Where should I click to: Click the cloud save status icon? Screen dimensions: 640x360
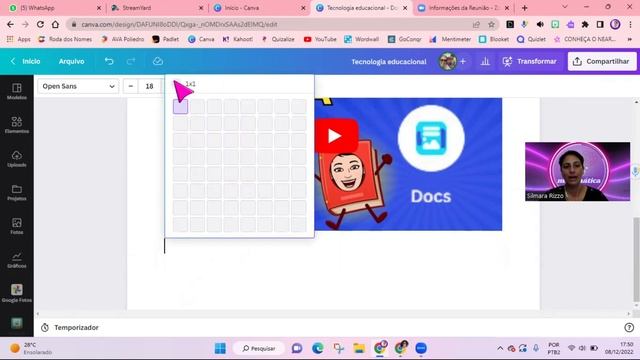pyautogui.click(x=158, y=61)
